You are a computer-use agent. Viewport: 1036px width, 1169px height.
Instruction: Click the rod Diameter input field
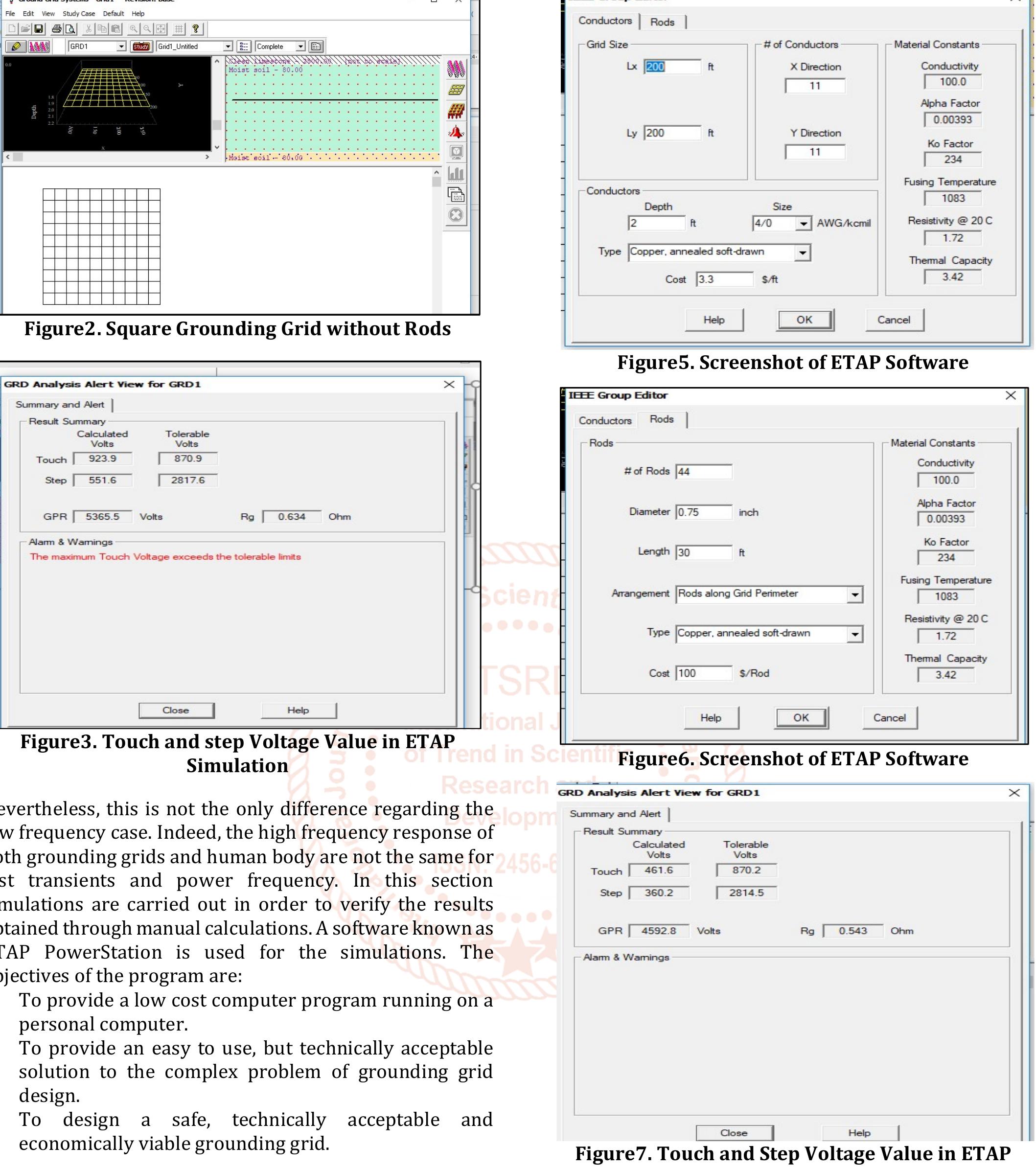[x=704, y=512]
